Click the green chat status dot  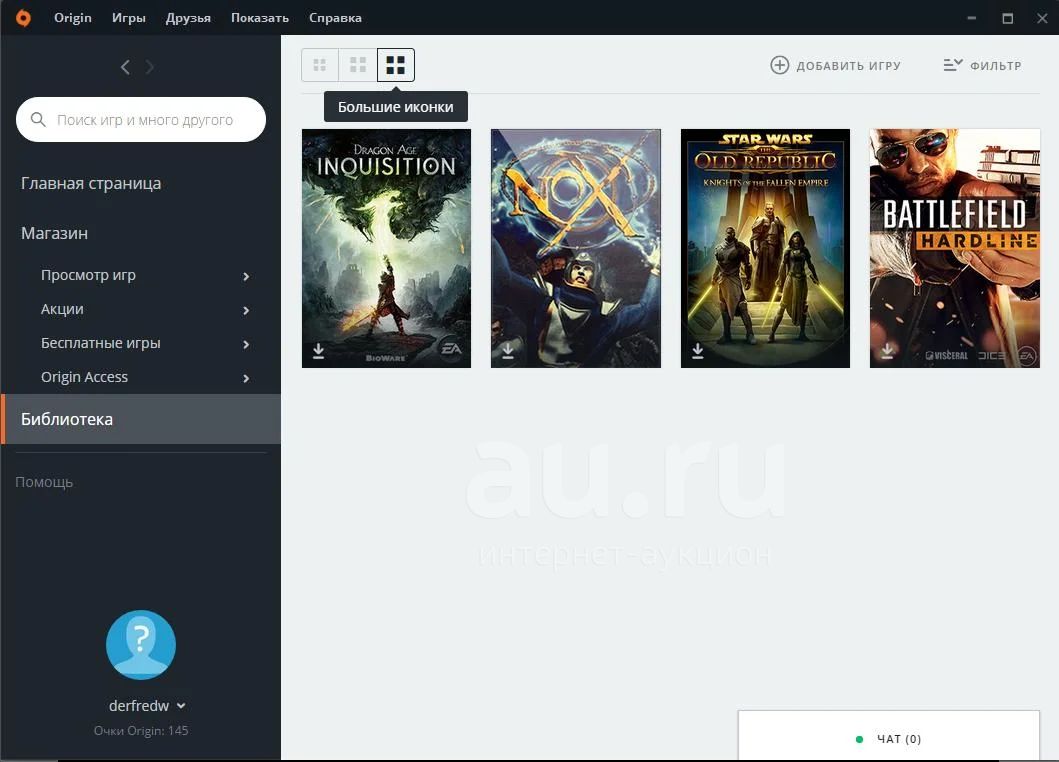click(x=859, y=739)
